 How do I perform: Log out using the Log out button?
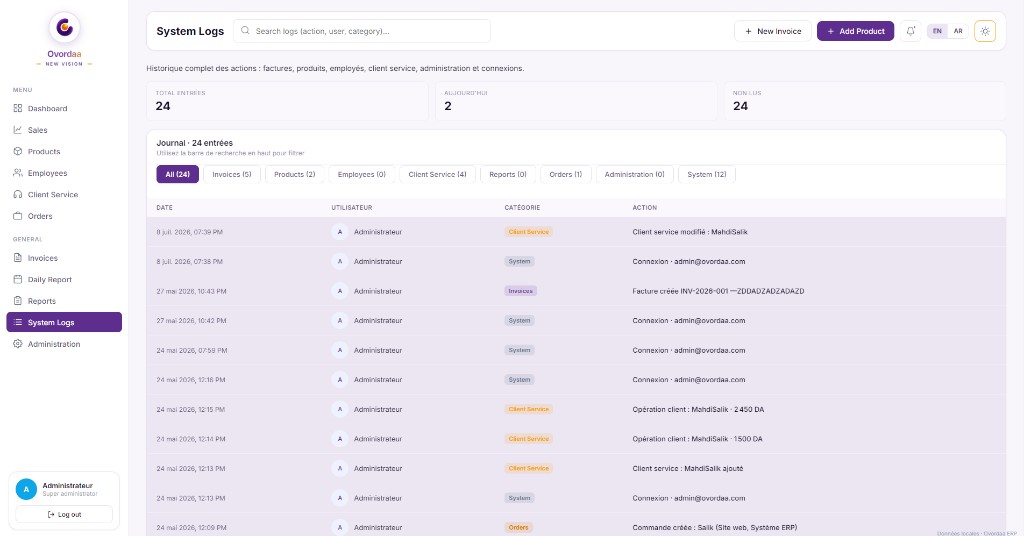[64, 514]
